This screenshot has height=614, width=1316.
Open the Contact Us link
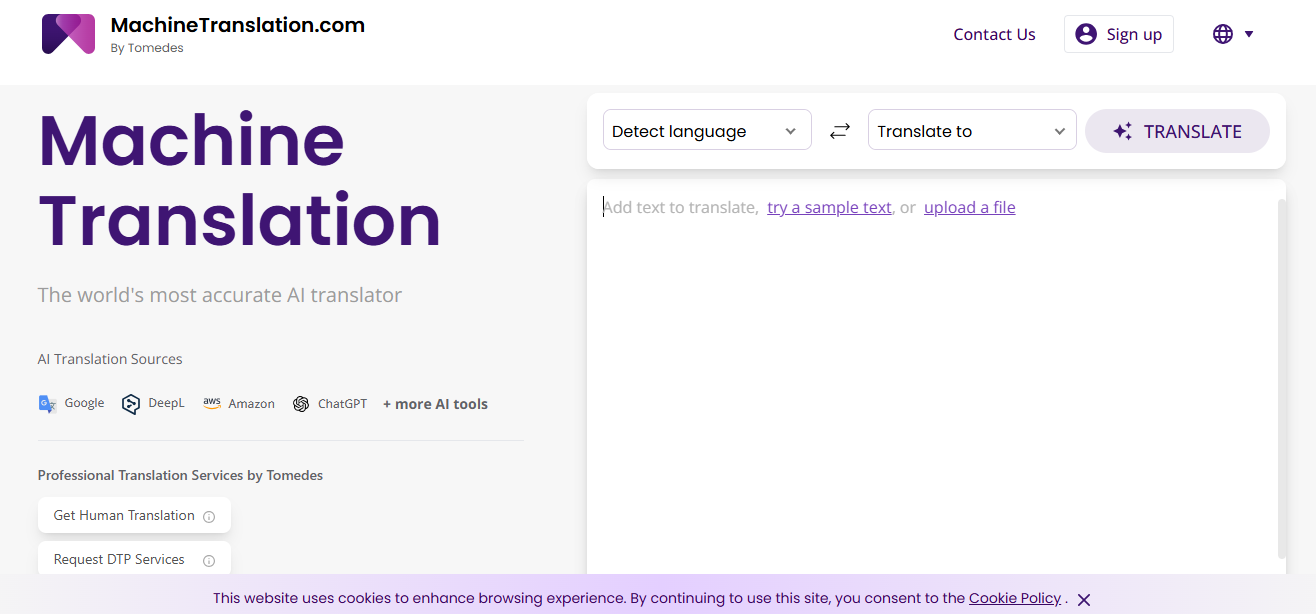point(994,34)
